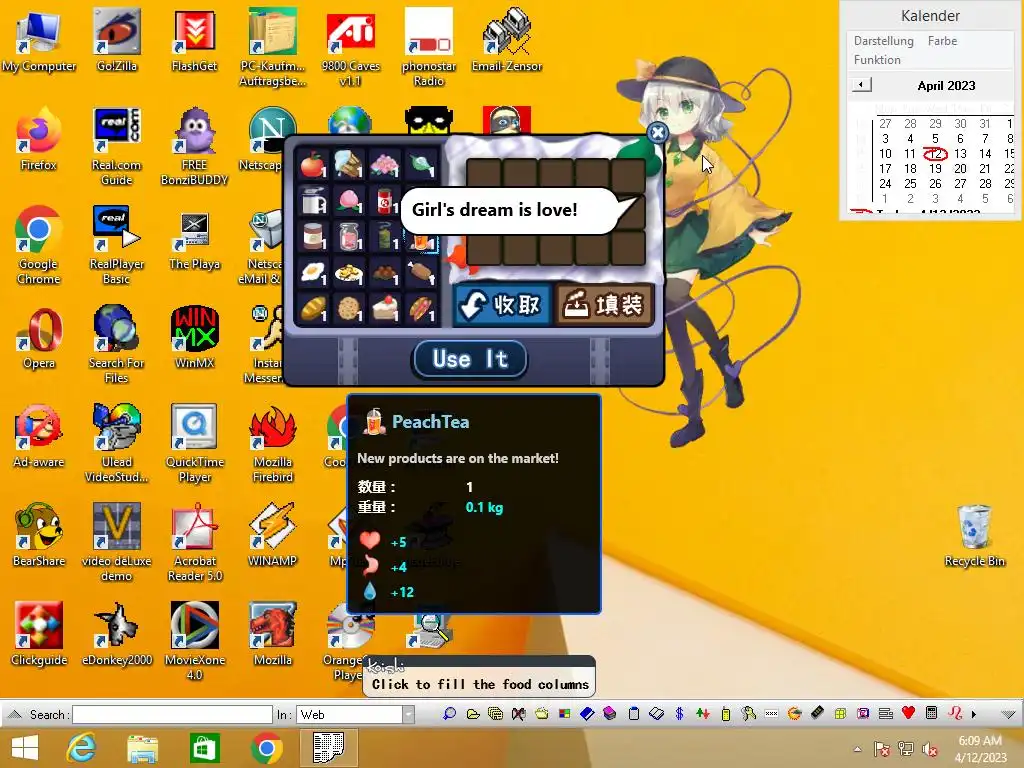Pick the bread loaf item in inventory
1024x768 pixels.
[x=313, y=308]
